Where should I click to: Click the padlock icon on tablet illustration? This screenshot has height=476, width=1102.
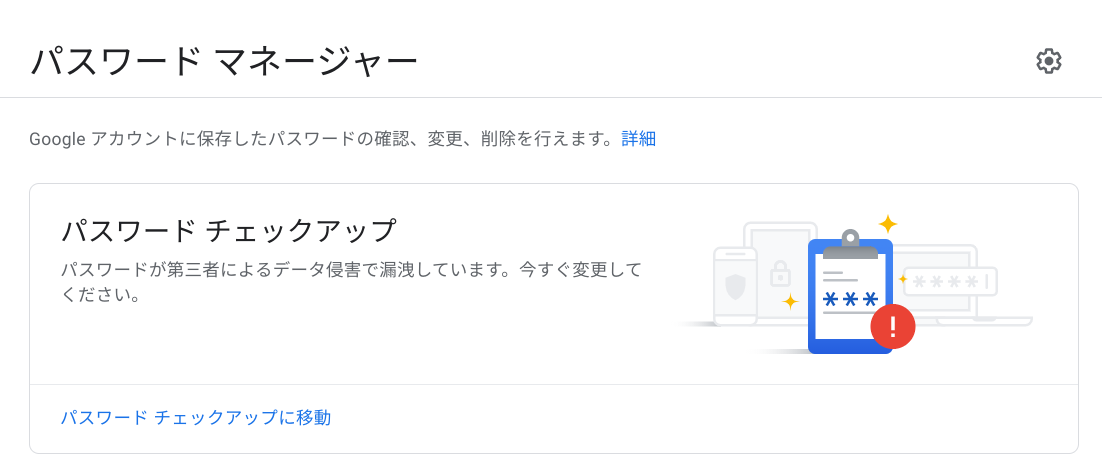780,273
